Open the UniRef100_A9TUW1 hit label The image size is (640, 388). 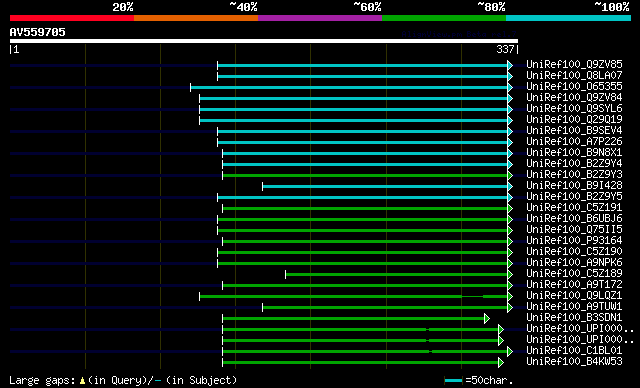click(x=574, y=307)
